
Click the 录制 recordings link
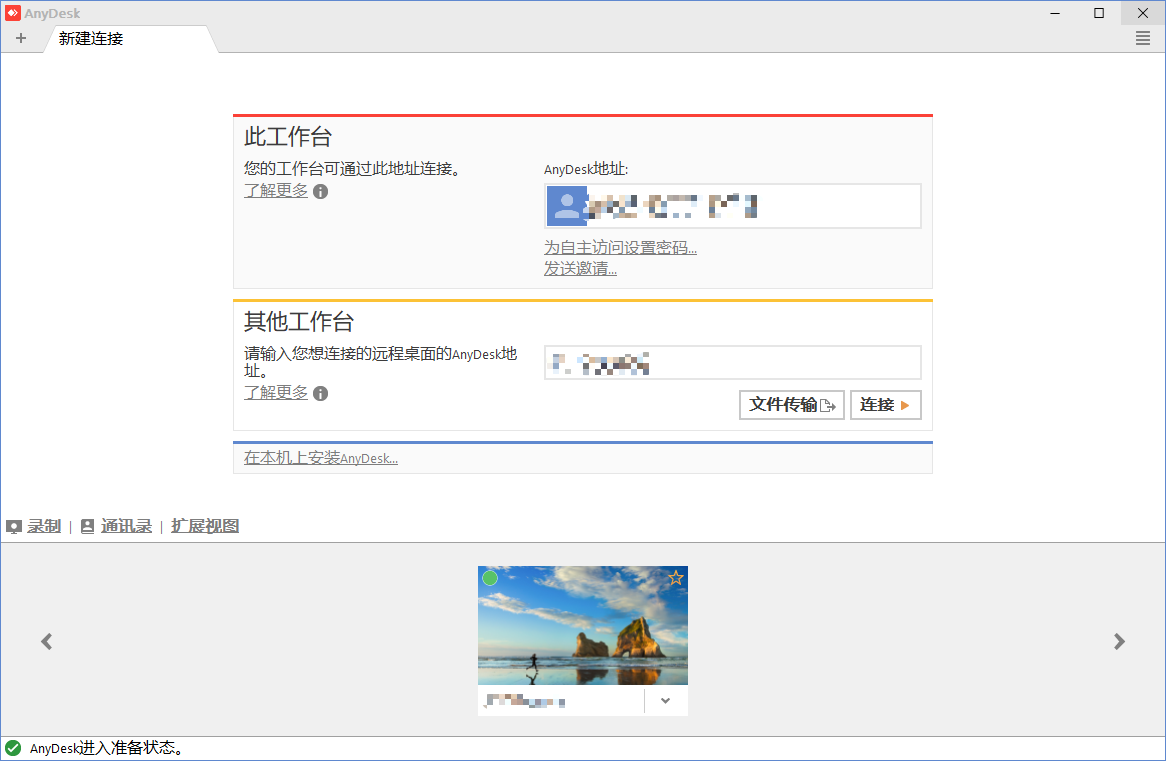(x=44, y=526)
